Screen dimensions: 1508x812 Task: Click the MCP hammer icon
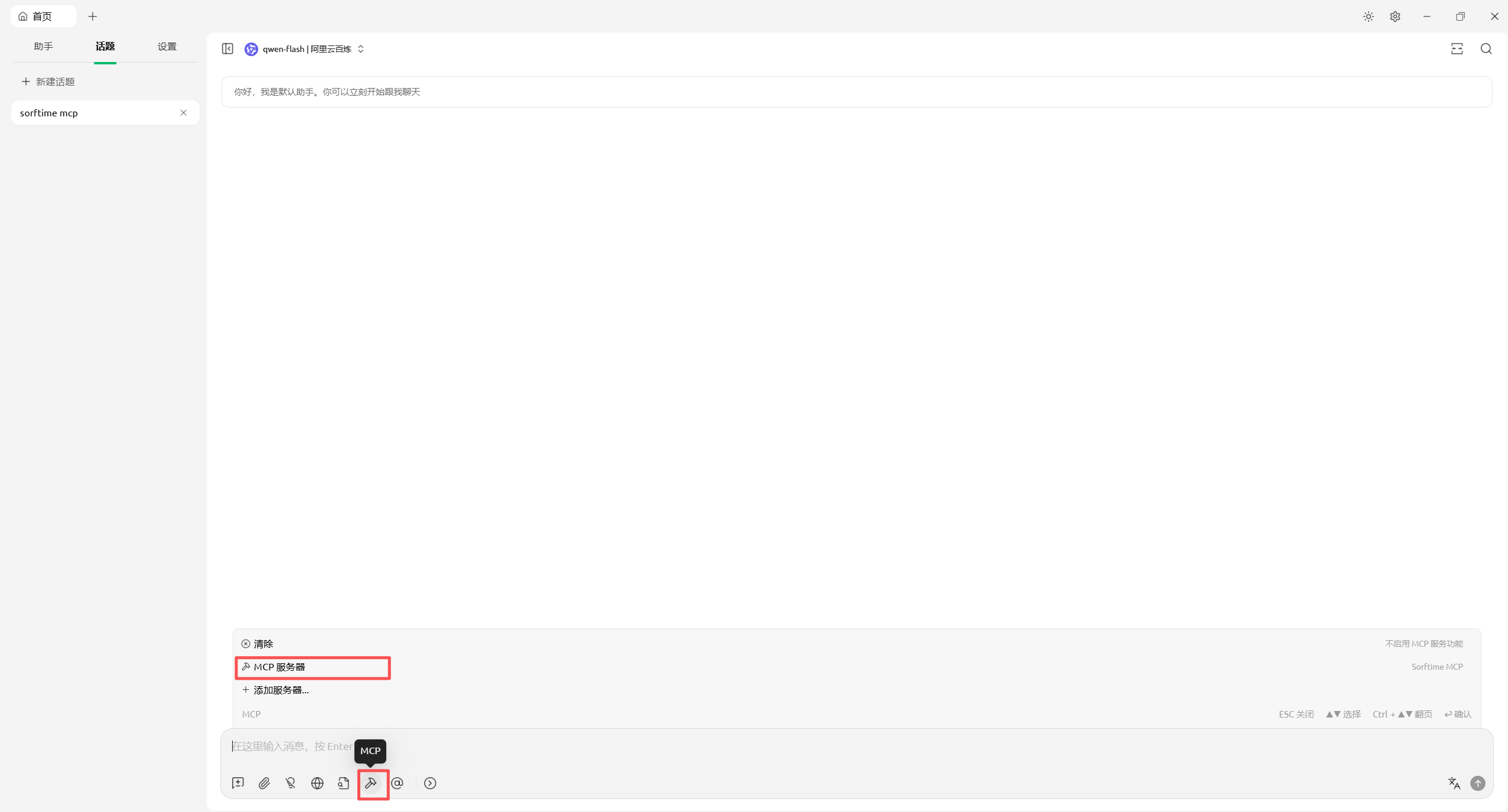click(x=371, y=783)
